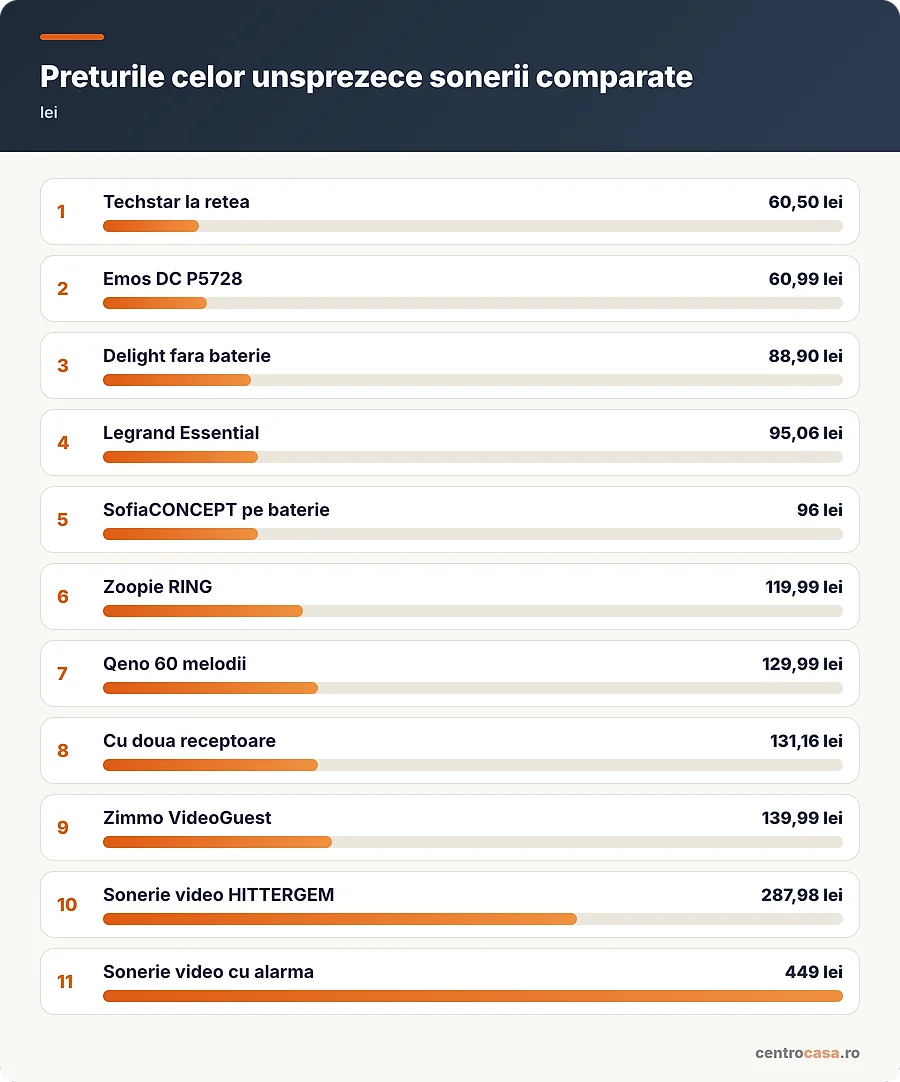Click the Techstar la retea row title
The width and height of the screenshot is (900, 1082).
[176, 202]
